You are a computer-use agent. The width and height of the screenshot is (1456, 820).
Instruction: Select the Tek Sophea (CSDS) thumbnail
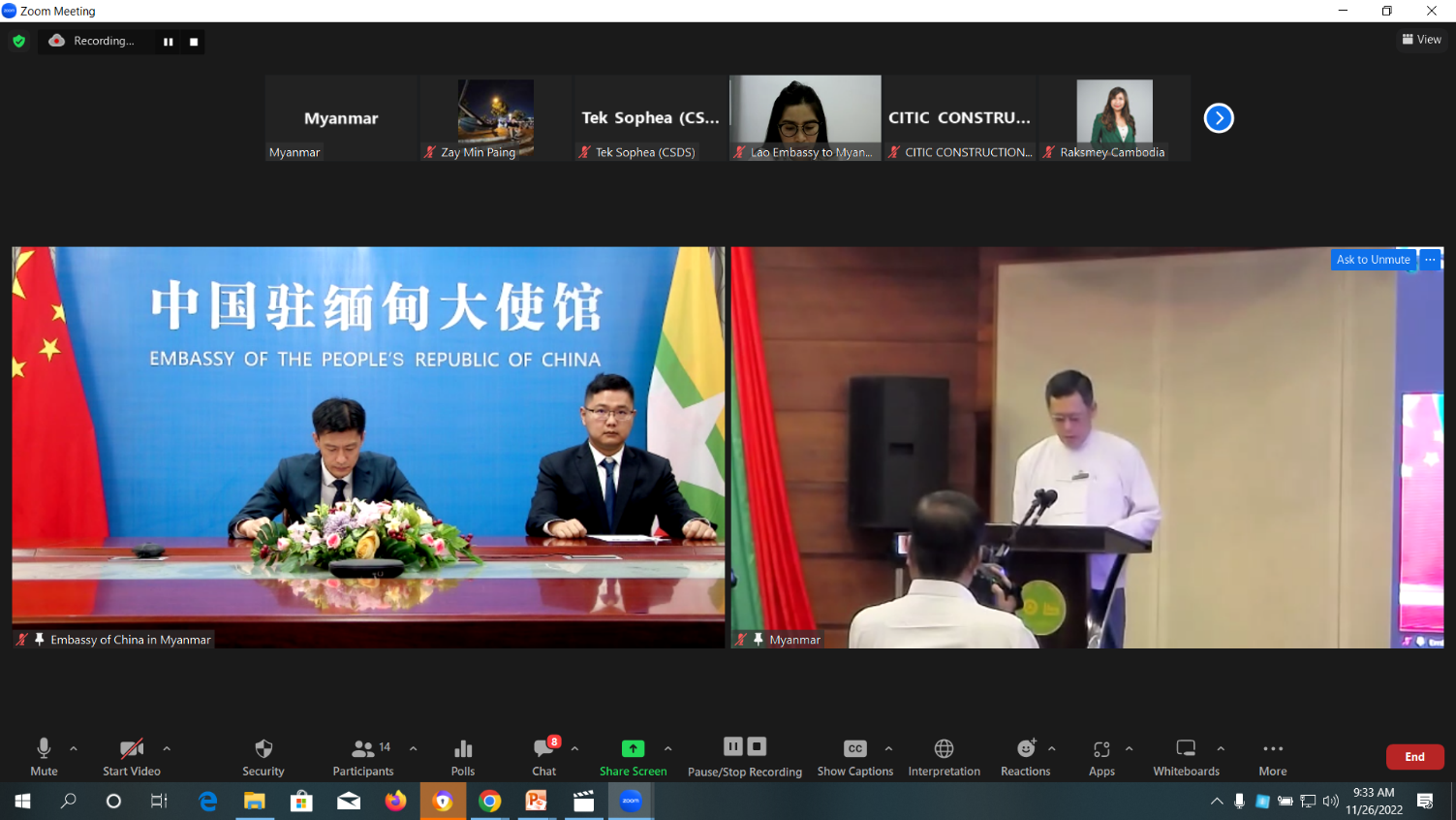[x=650, y=118]
